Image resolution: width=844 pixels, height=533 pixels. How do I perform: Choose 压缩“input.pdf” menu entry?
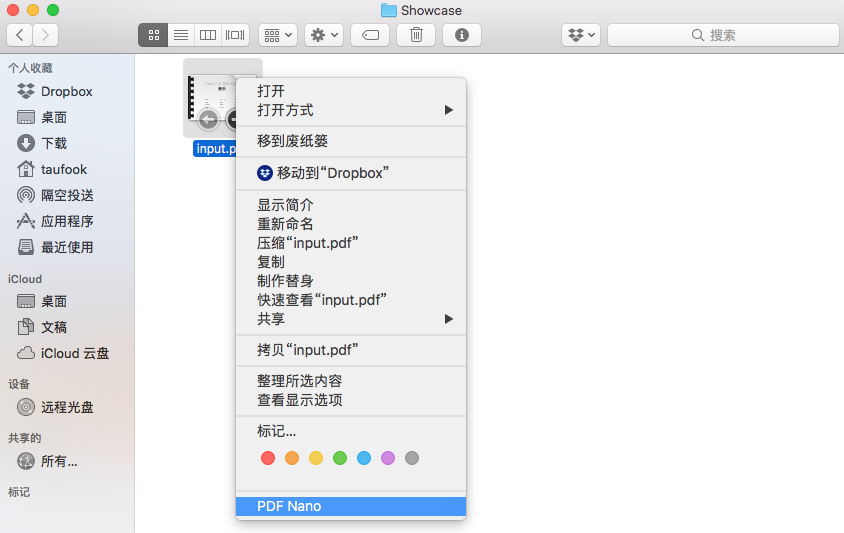pos(351,243)
